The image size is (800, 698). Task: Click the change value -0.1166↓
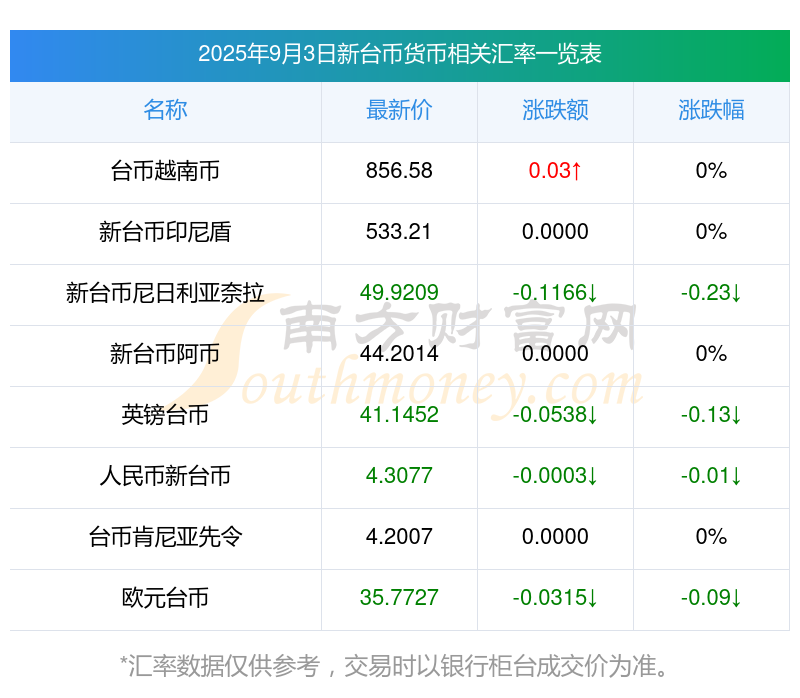(555, 292)
